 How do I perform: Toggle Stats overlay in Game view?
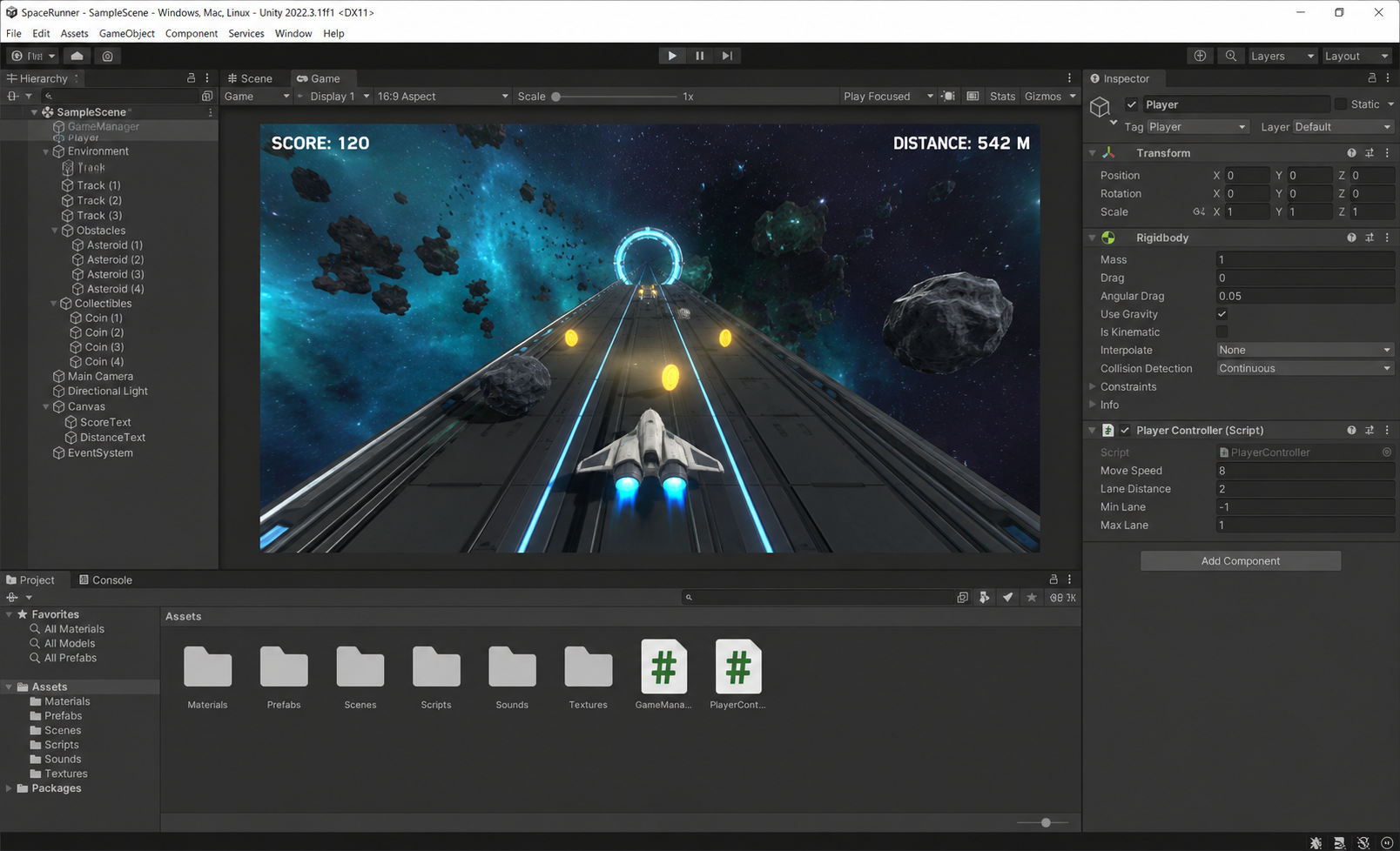click(x=1002, y=97)
